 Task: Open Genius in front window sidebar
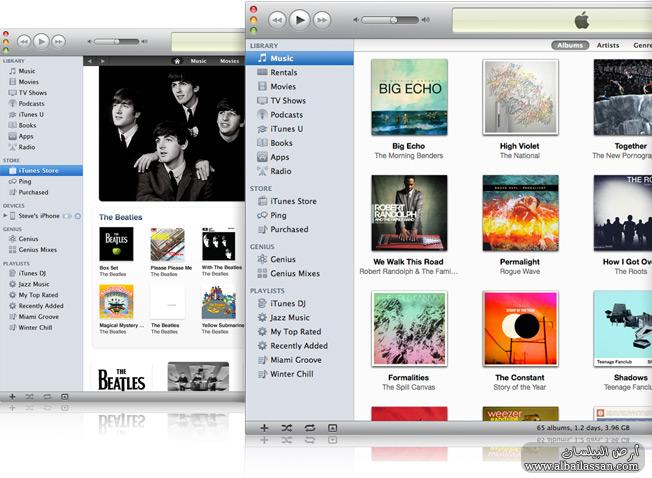(x=299, y=259)
